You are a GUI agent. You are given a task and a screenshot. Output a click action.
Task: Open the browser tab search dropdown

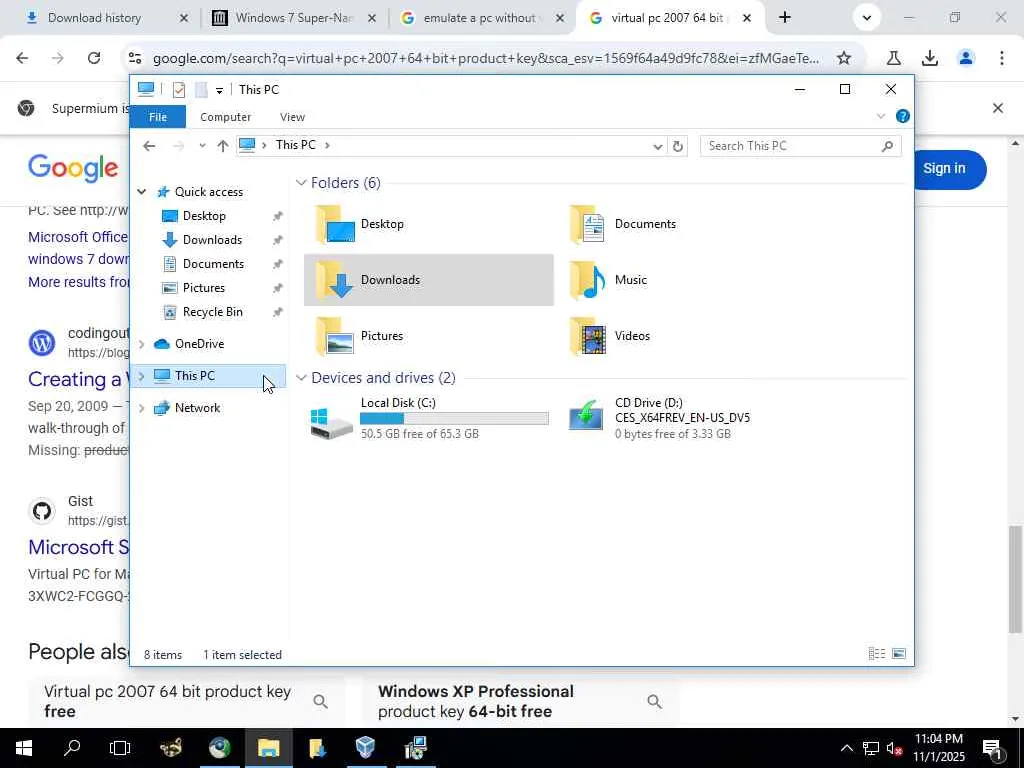coord(867,18)
